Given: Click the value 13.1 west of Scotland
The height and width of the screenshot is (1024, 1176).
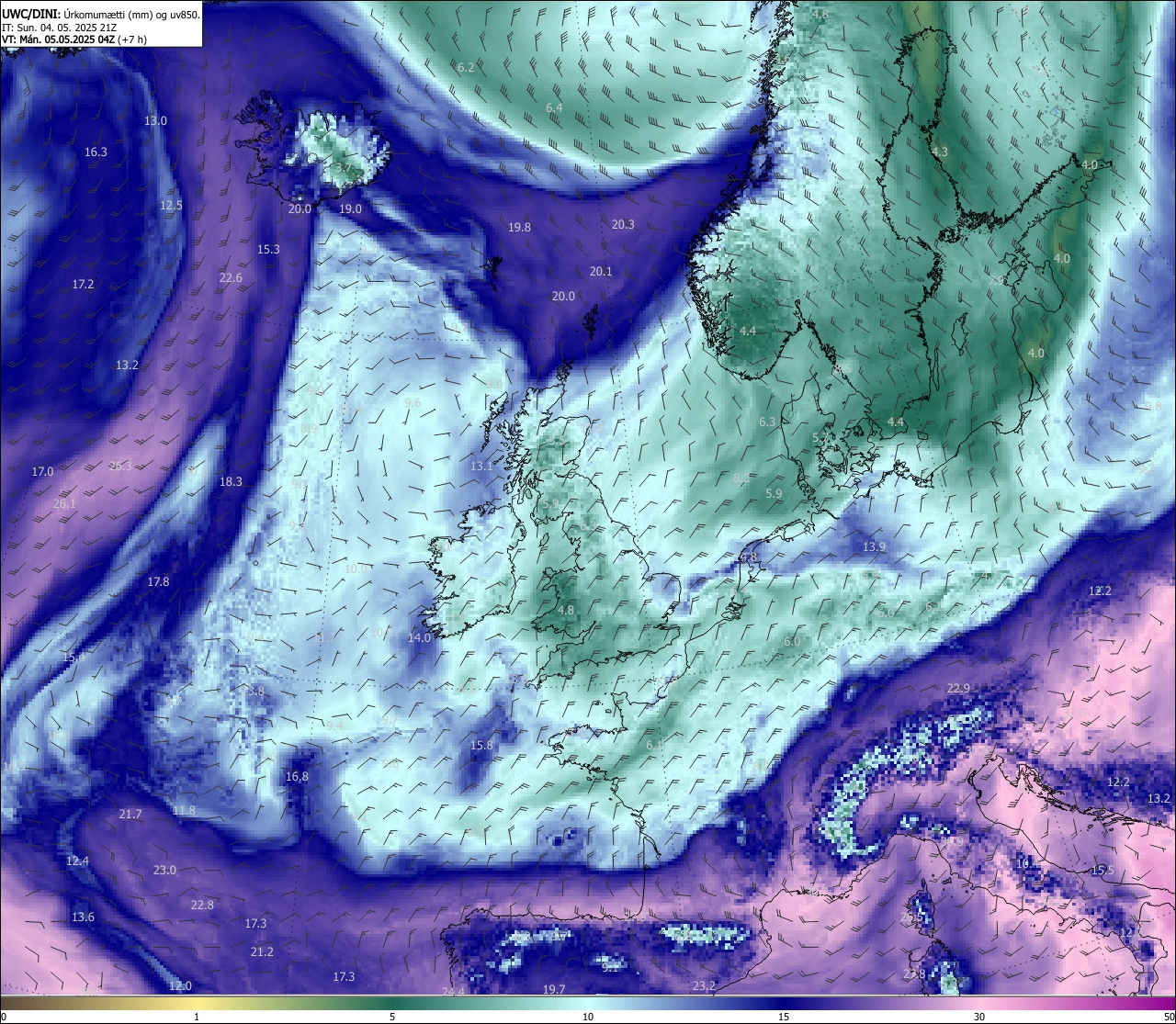Looking at the screenshot, I should click(x=481, y=467).
